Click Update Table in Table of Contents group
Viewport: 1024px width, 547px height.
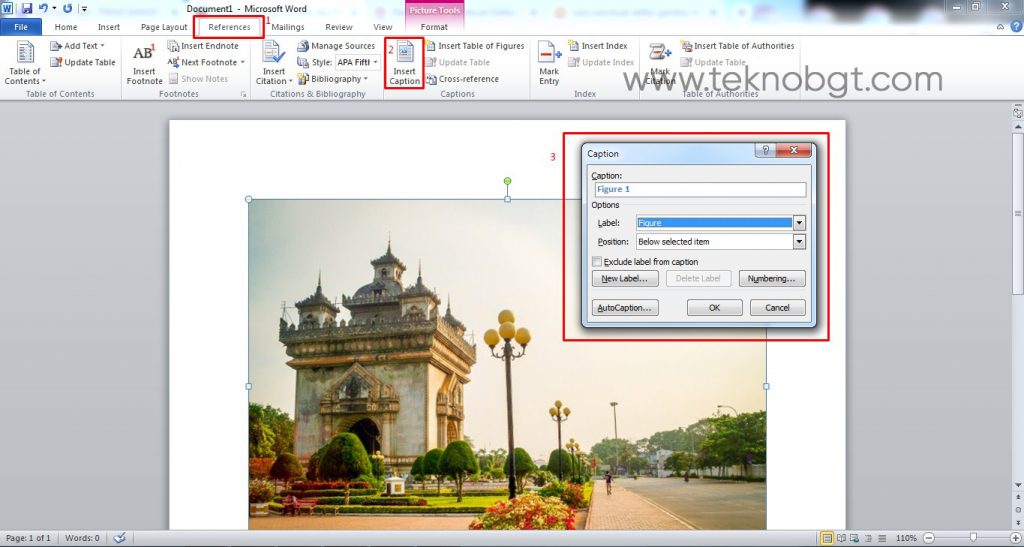coord(83,62)
